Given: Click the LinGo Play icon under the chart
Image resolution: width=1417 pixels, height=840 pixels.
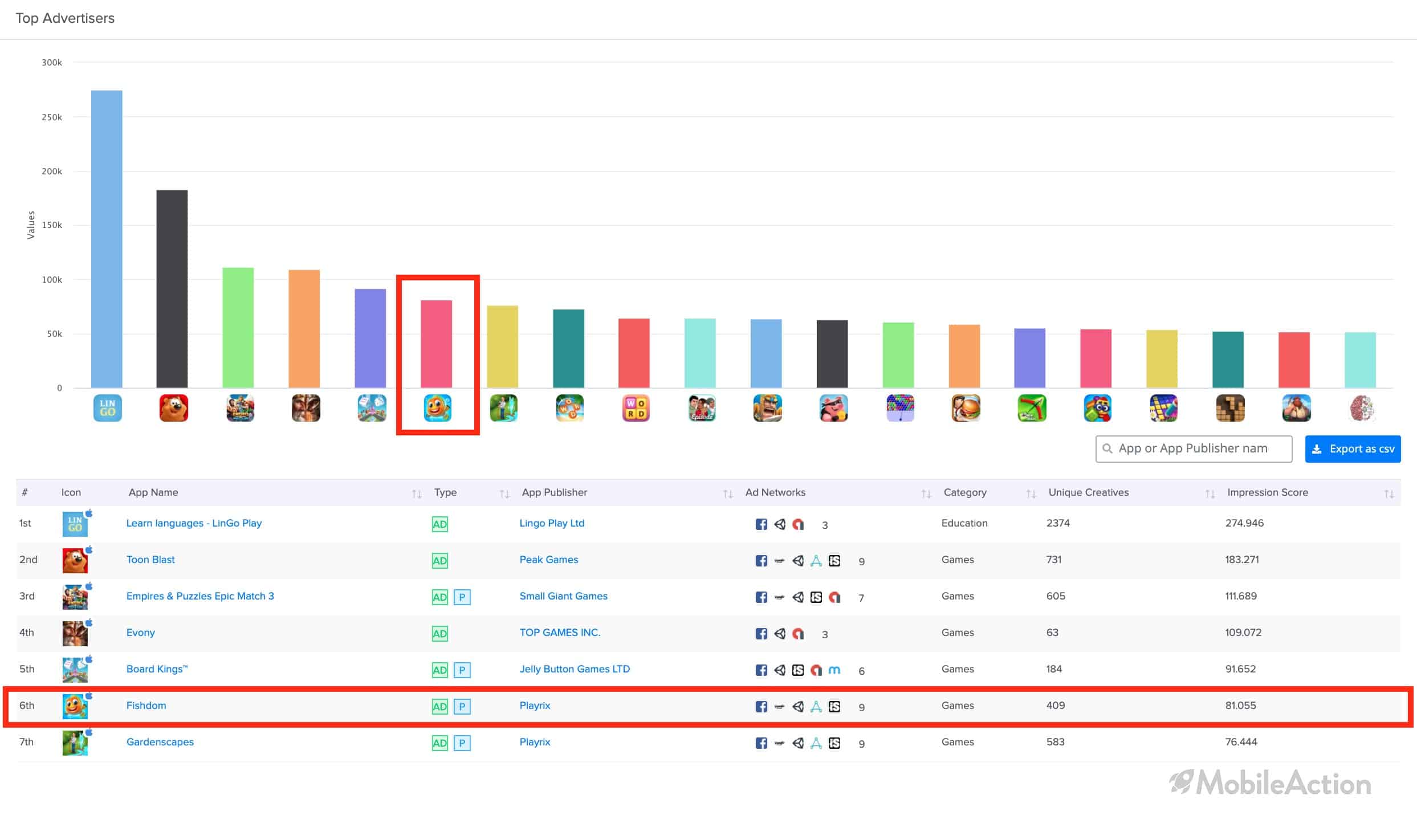Looking at the screenshot, I should (107, 408).
